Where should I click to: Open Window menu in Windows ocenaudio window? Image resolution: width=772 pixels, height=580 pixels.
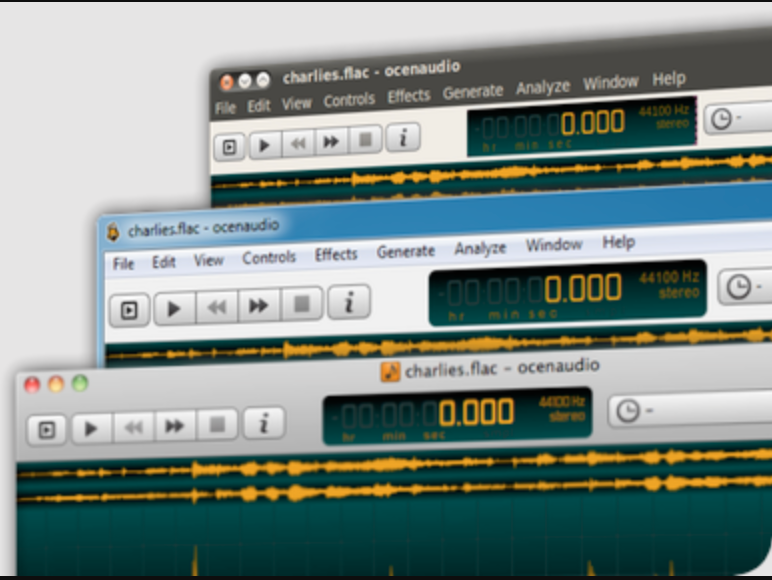[x=554, y=245]
